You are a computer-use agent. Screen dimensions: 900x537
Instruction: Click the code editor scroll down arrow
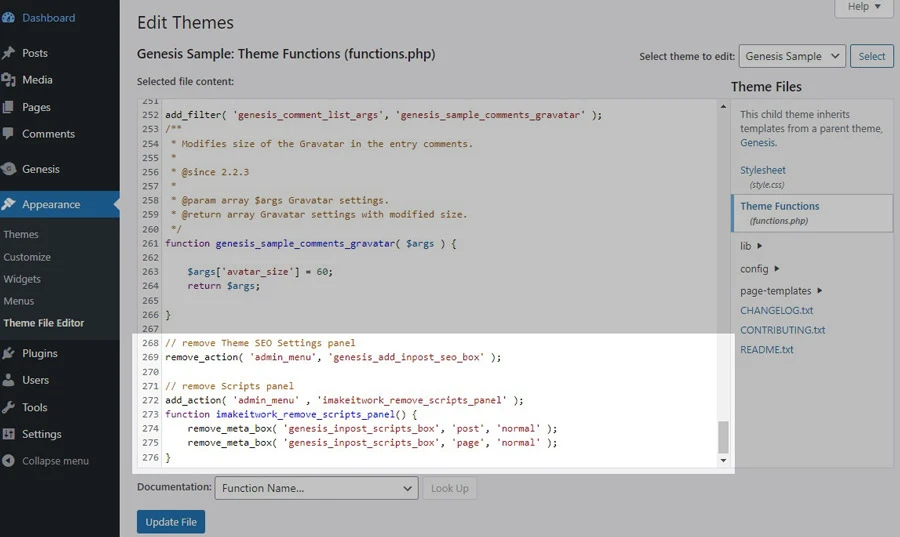point(723,460)
